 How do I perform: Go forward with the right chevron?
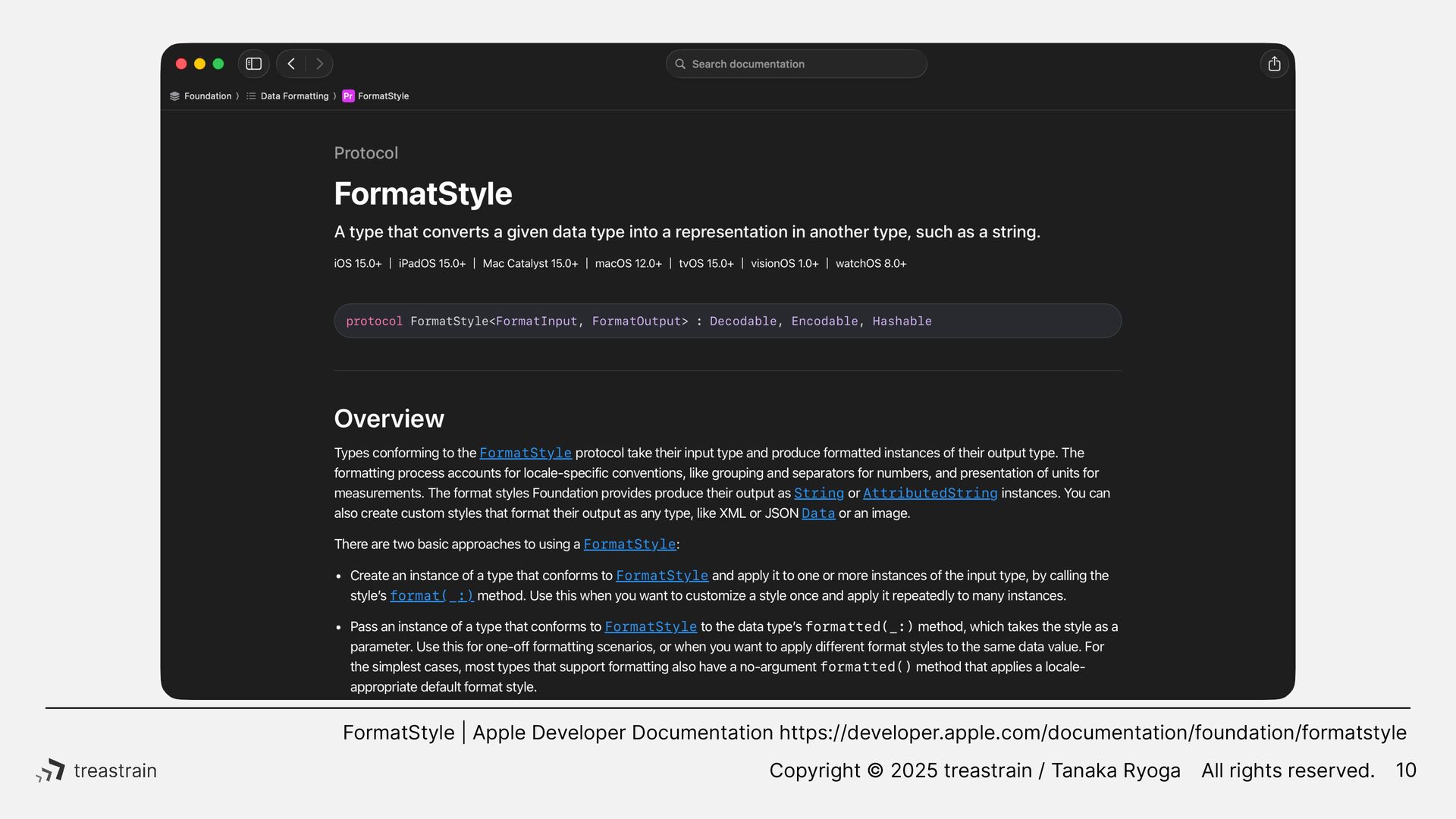(x=319, y=64)
